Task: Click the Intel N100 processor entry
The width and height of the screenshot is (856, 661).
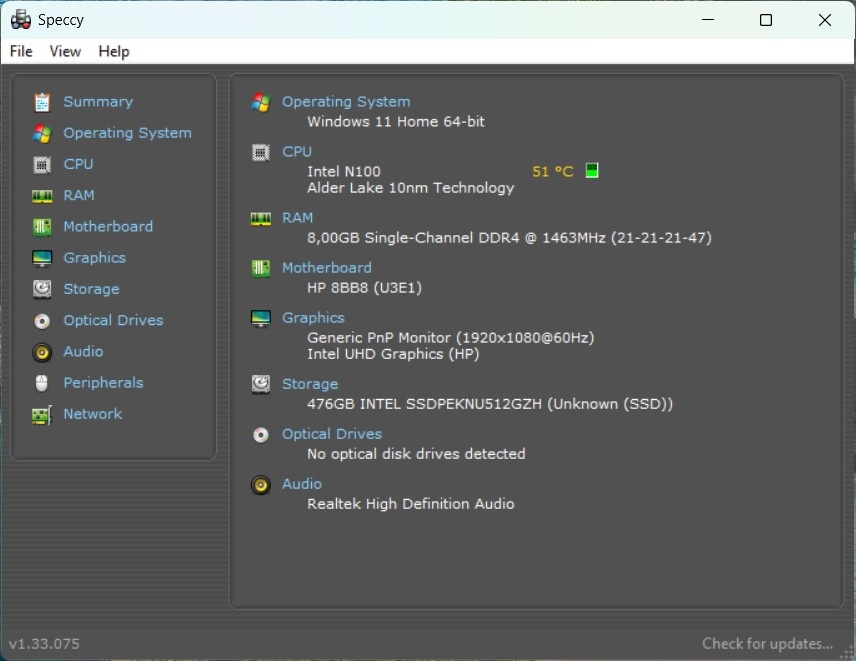Action: 344,171
